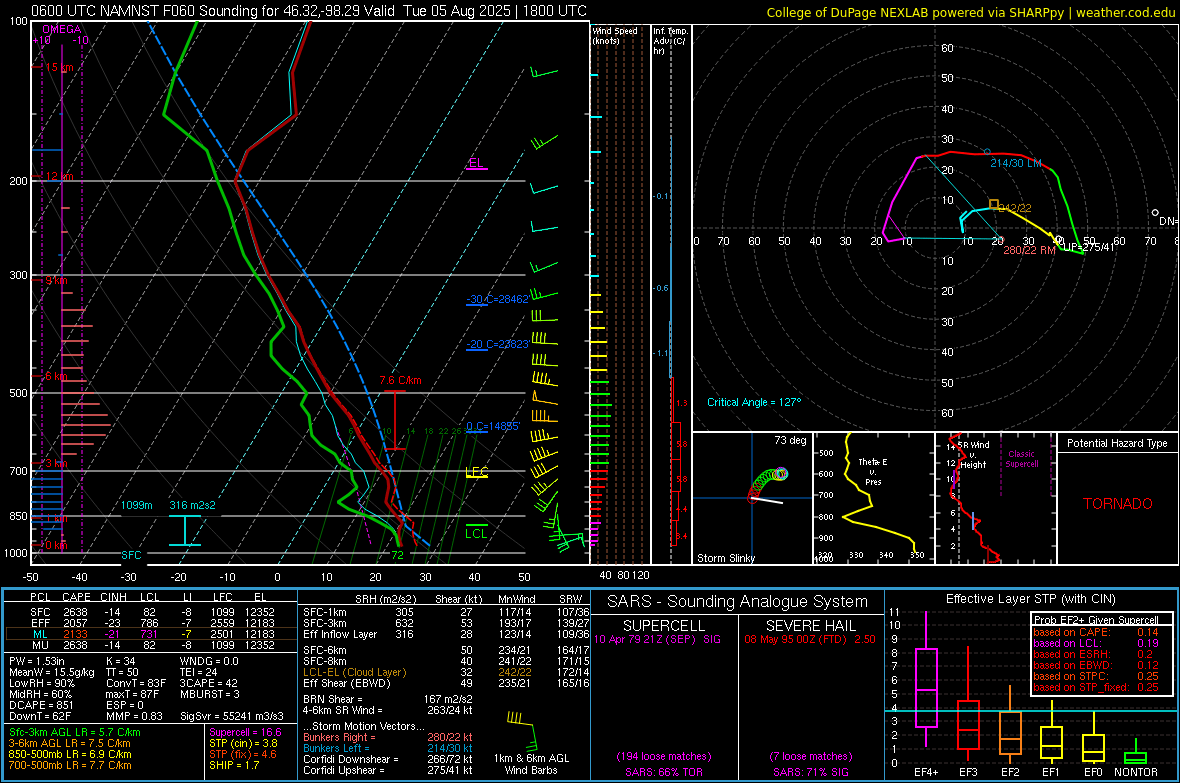Image resolution: width=1180 pixels, height=783 pixels.
Task: Select the yellow LFC level marker
Action: coord(476,472)
